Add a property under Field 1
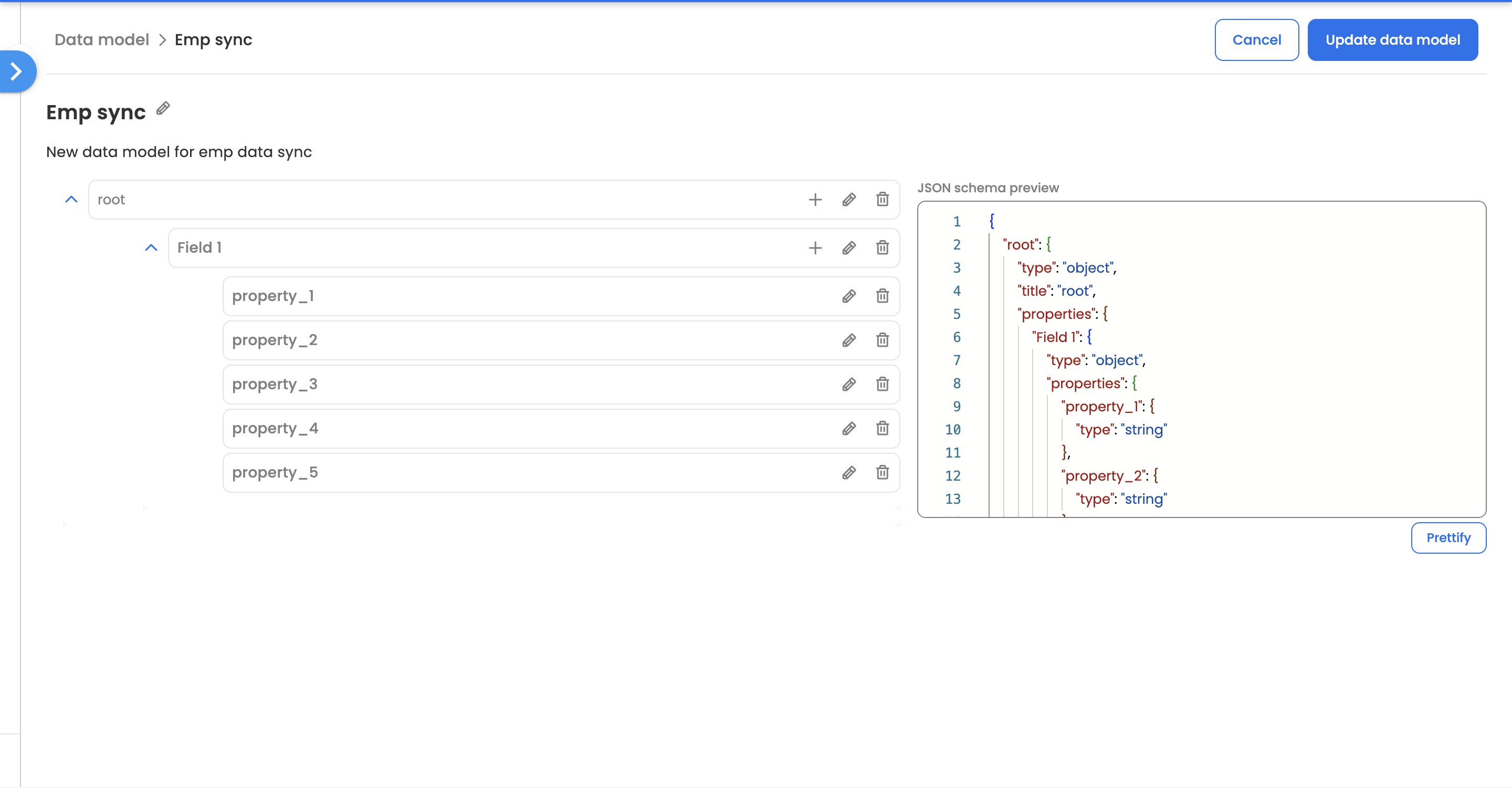The height and width of the screenshot is (788, 1512). point(815,248)
